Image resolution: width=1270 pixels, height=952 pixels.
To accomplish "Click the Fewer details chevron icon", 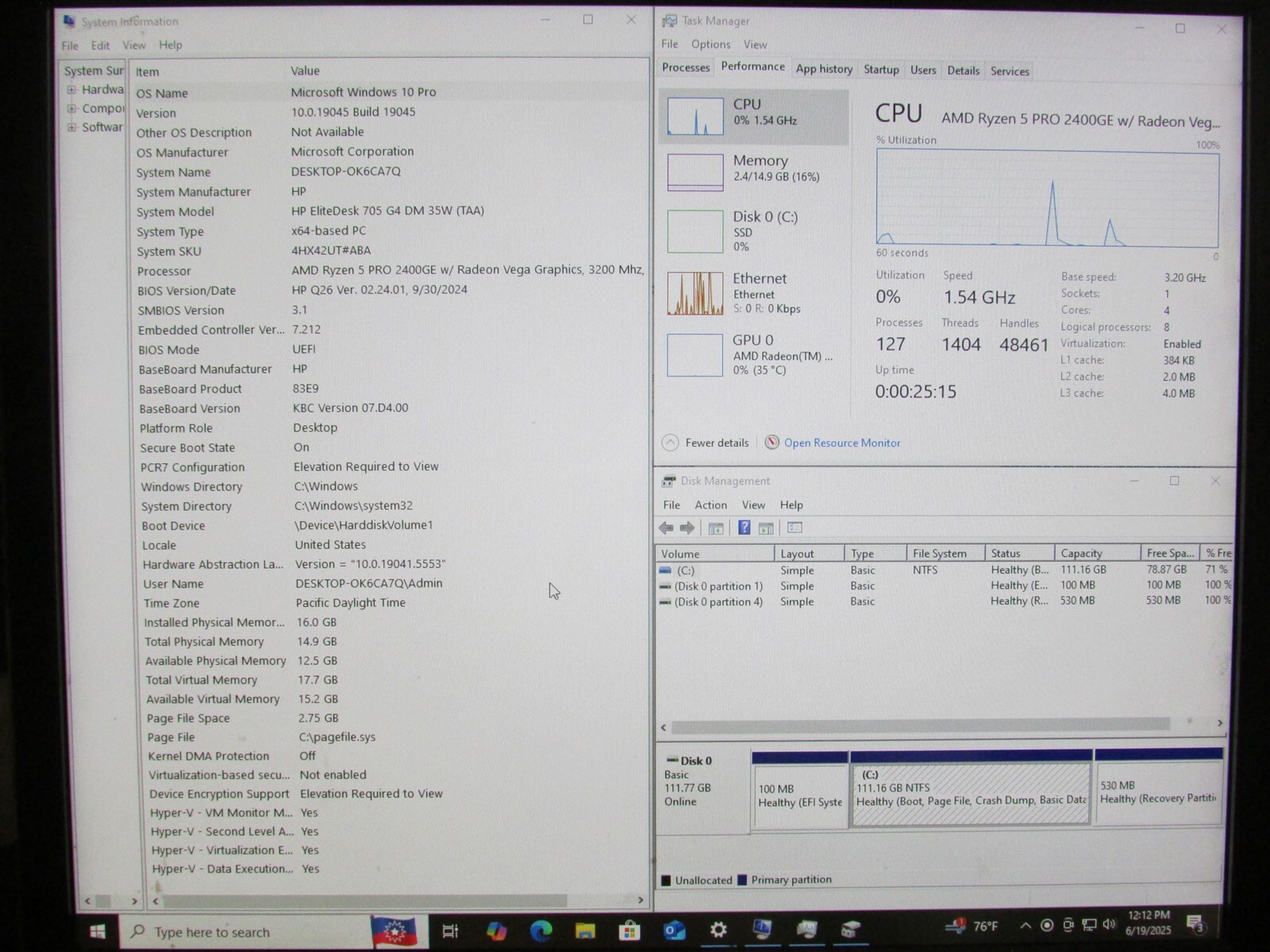I will [x=671, y=443].
